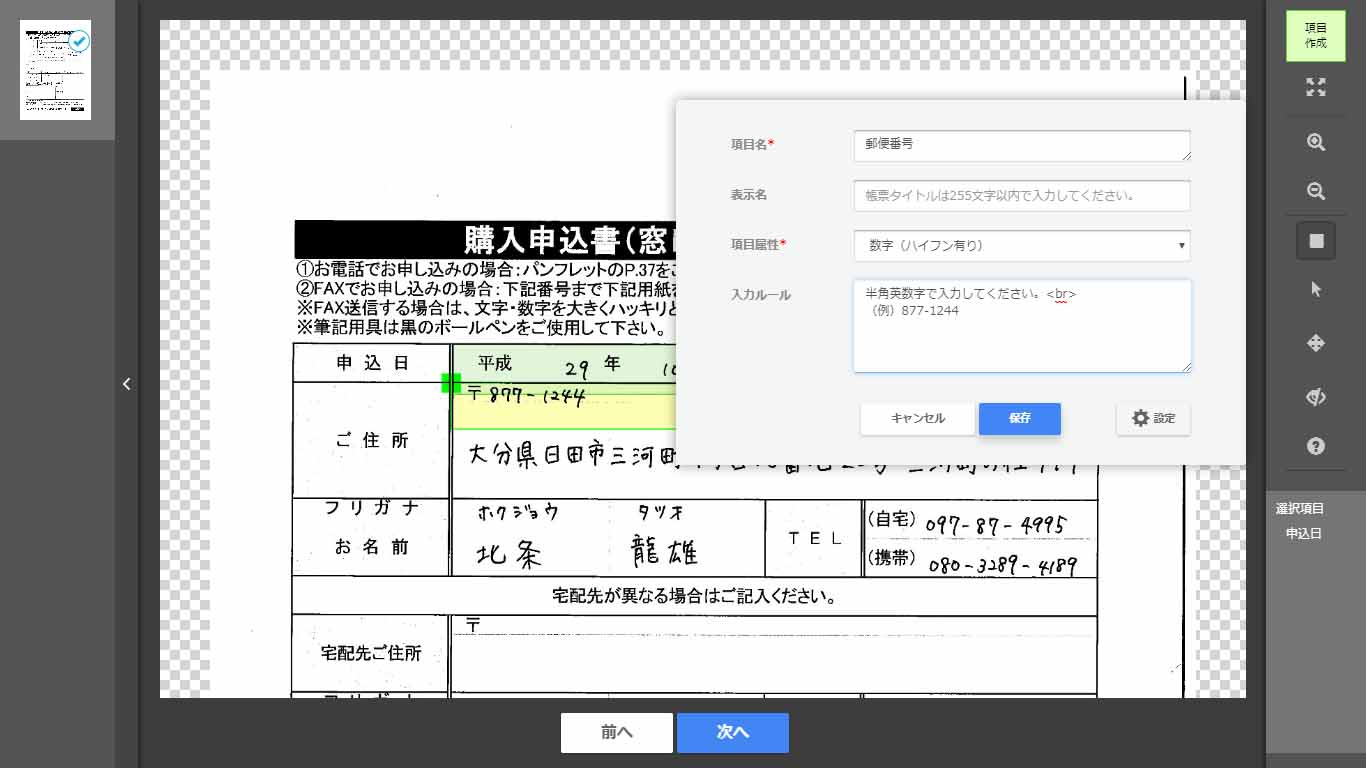
Task: Toggle the visibility eye icon in the toolbar
Action: coord(1316,397)
